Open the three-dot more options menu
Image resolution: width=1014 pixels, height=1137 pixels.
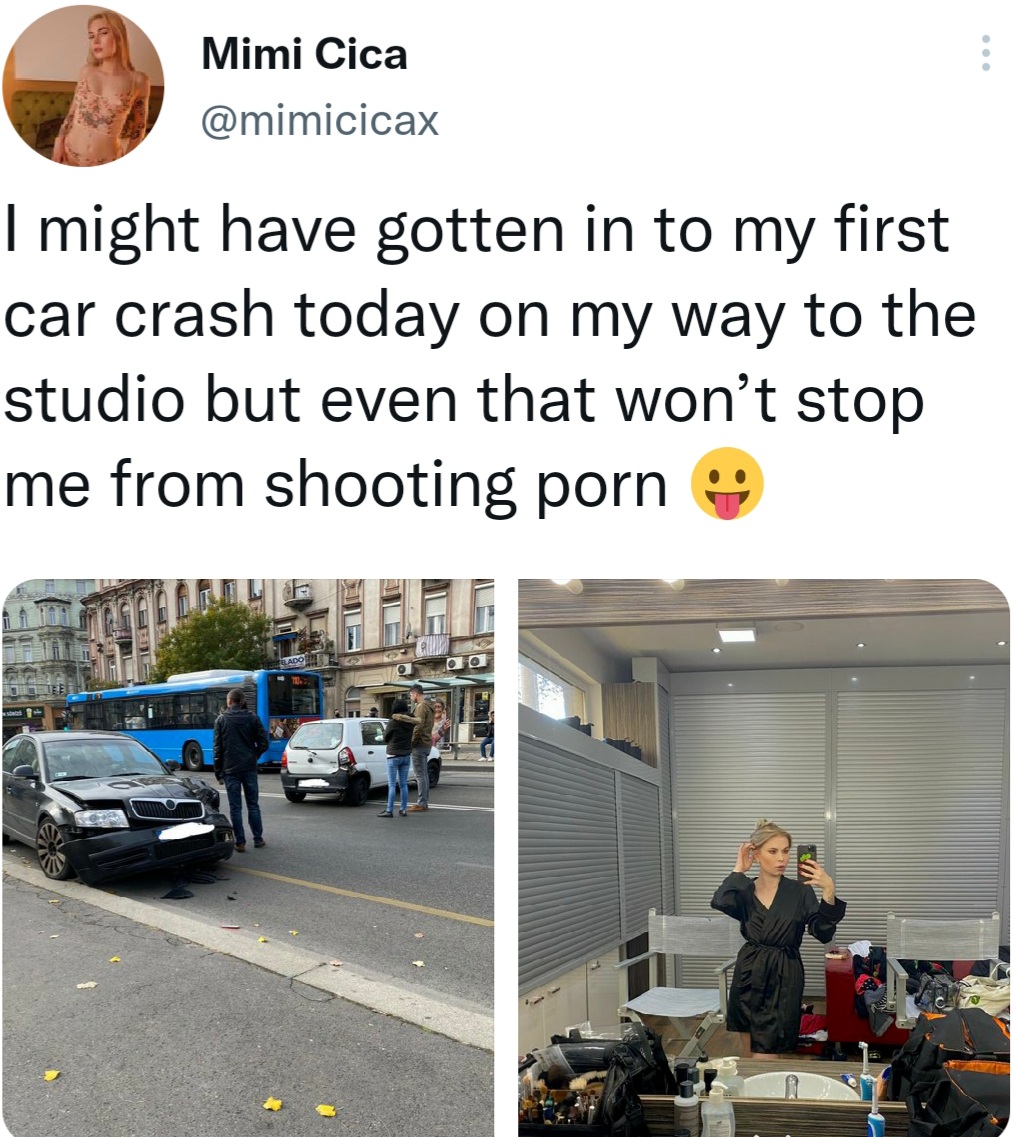986,53
